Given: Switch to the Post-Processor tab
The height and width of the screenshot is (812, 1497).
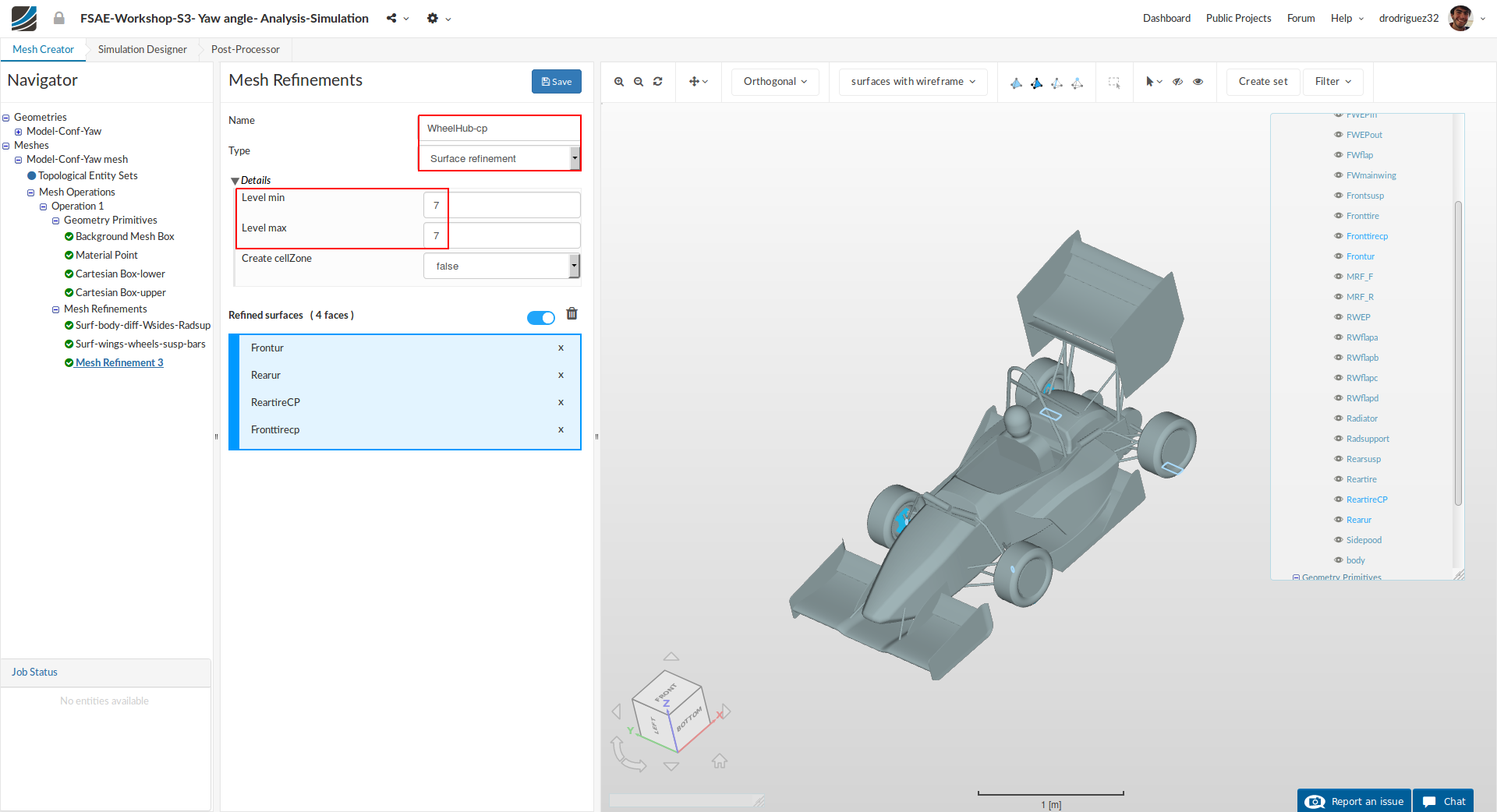Looking at the screenshot, I should (x=245, y=49).
